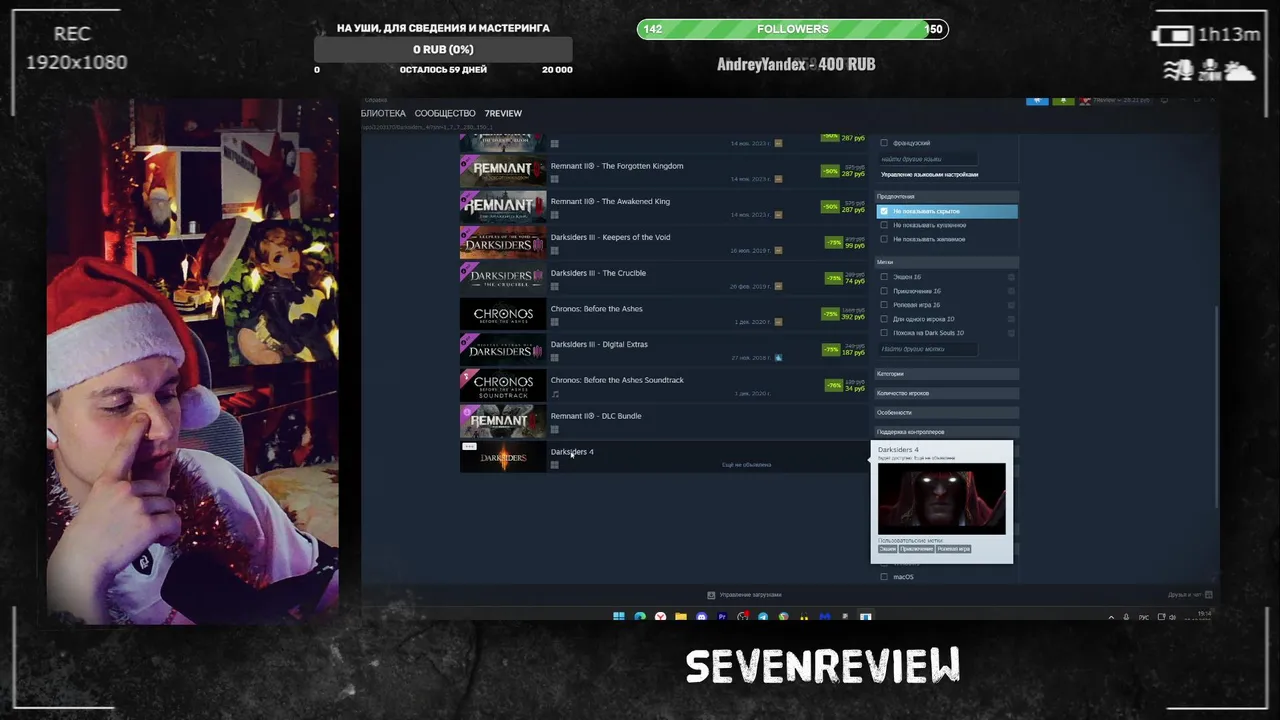Check the Ролевая игра 16 tag filter

(884, 305)
